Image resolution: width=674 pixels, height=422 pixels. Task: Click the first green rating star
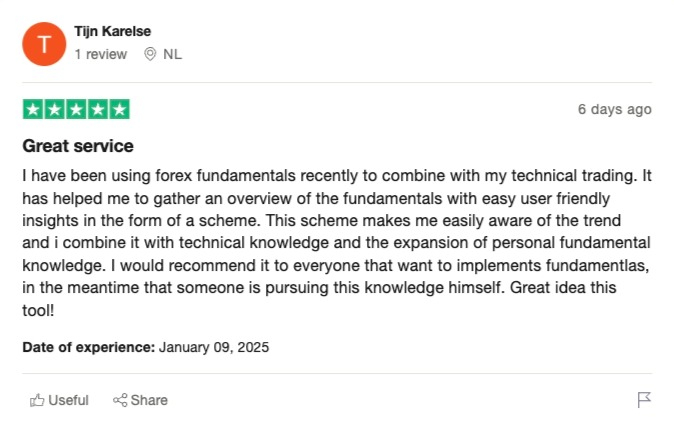(x=33, y=109)
